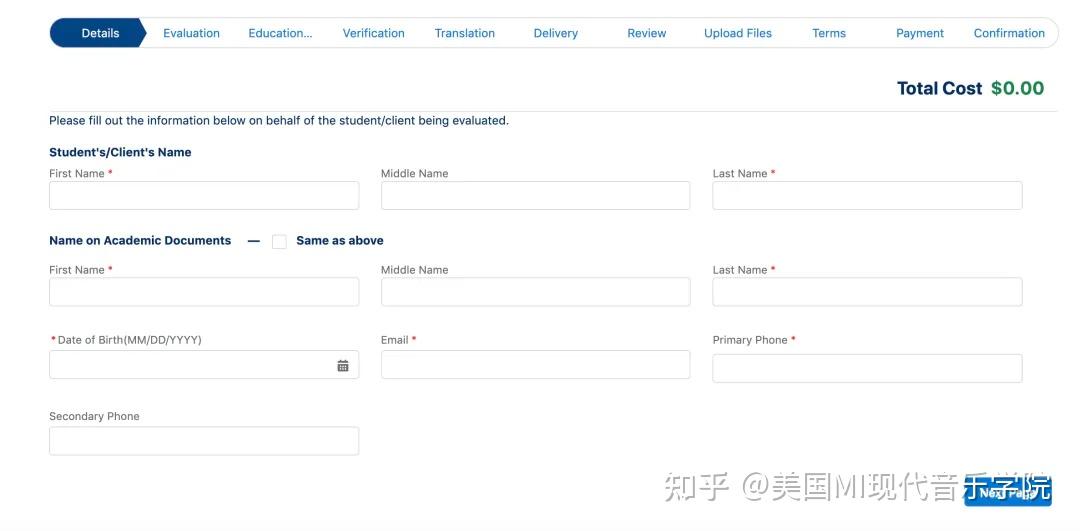Focus the student's First Name field
This screenshot has height=531, width=1080.
pyautogui.click(x=204, y=196)
